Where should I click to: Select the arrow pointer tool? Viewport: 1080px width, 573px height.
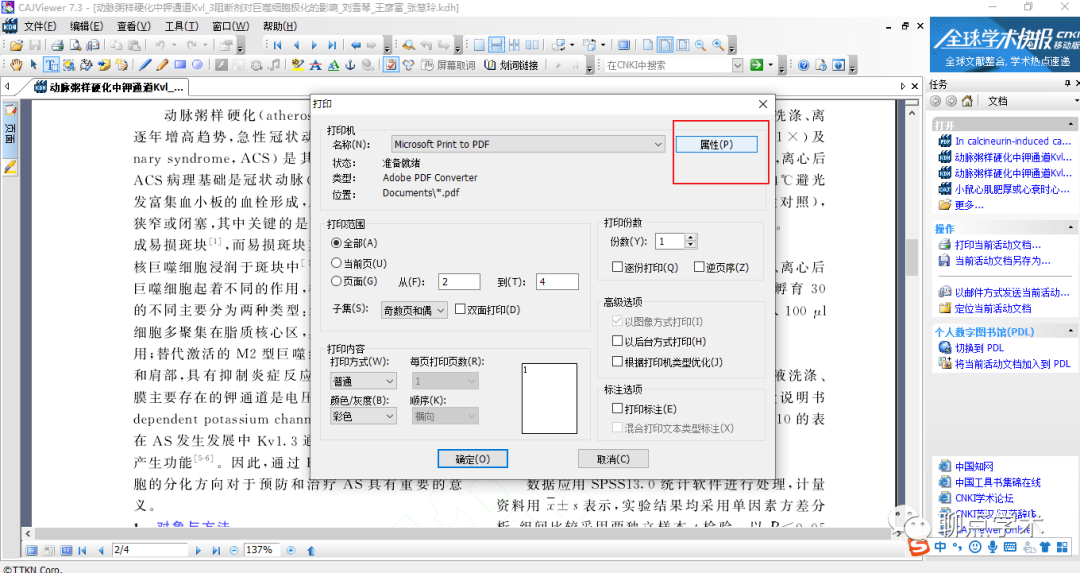(33, 65)
